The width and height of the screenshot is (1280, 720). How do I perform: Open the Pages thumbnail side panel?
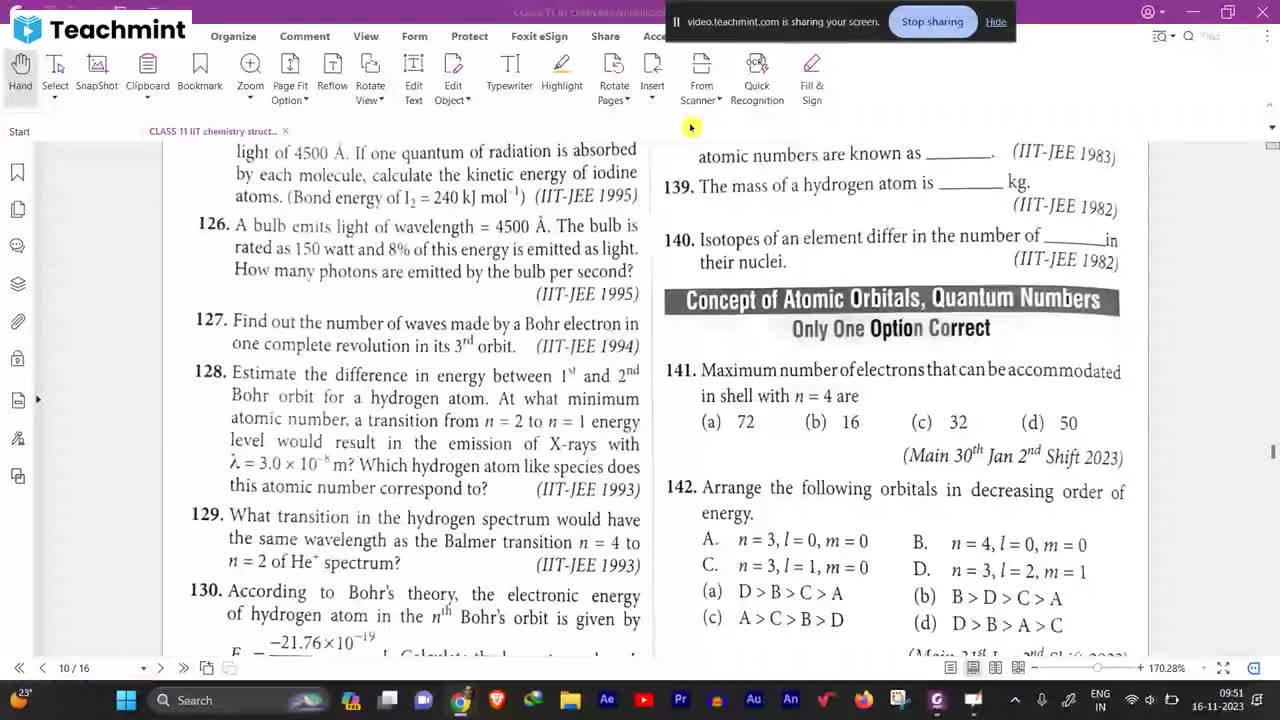click(17, 209)
